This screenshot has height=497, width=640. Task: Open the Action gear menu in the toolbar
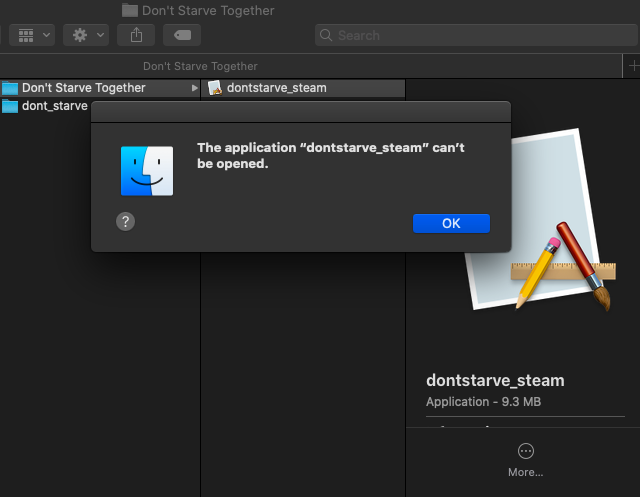(86, 35)
